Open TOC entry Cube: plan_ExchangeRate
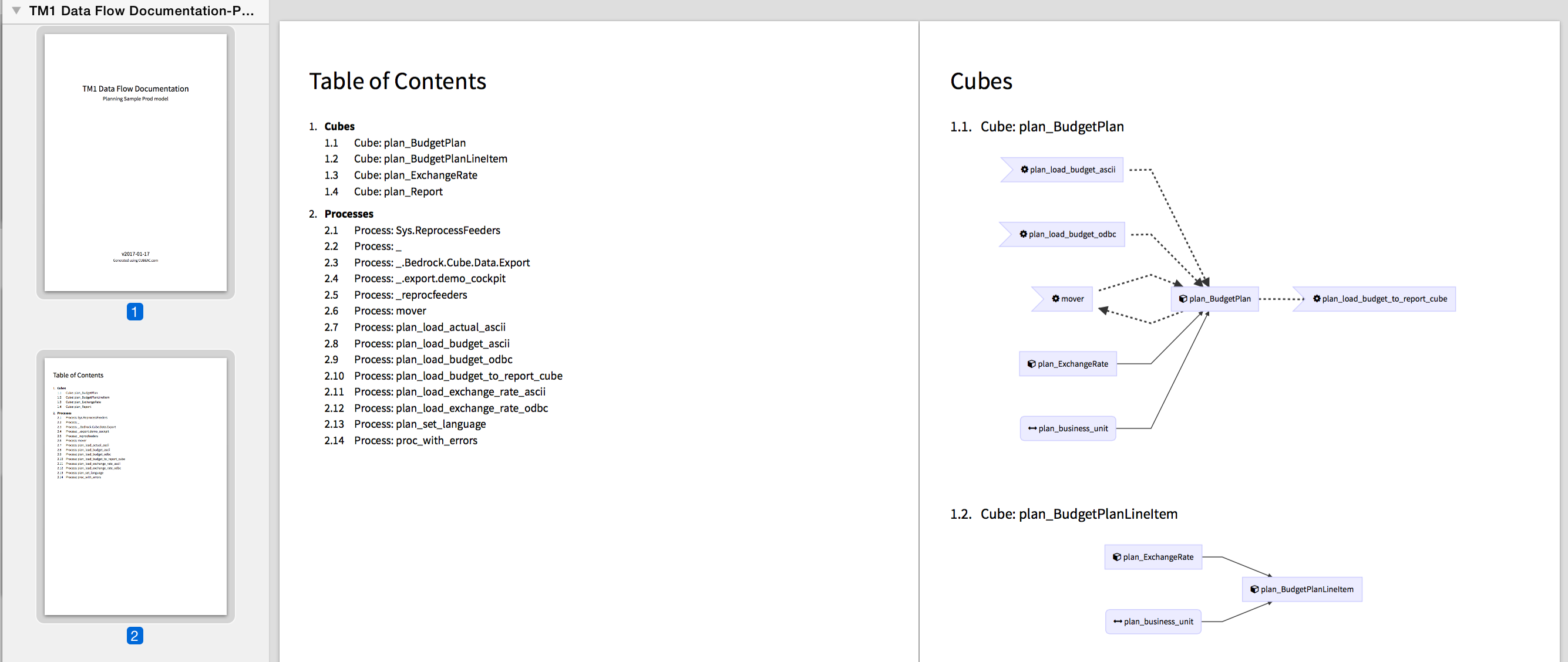The image size is (1568, 662). [x=416, y=175]
